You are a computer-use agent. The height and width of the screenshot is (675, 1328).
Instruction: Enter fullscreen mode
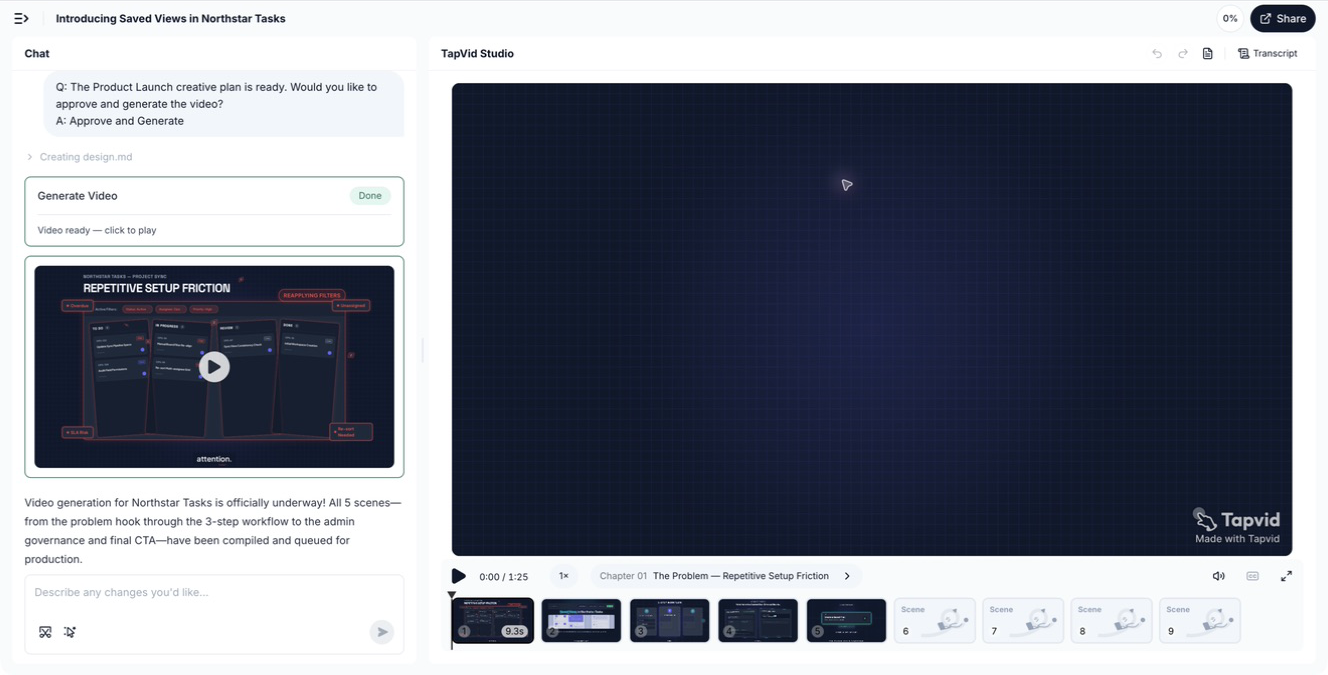(x=1286, y=576)
